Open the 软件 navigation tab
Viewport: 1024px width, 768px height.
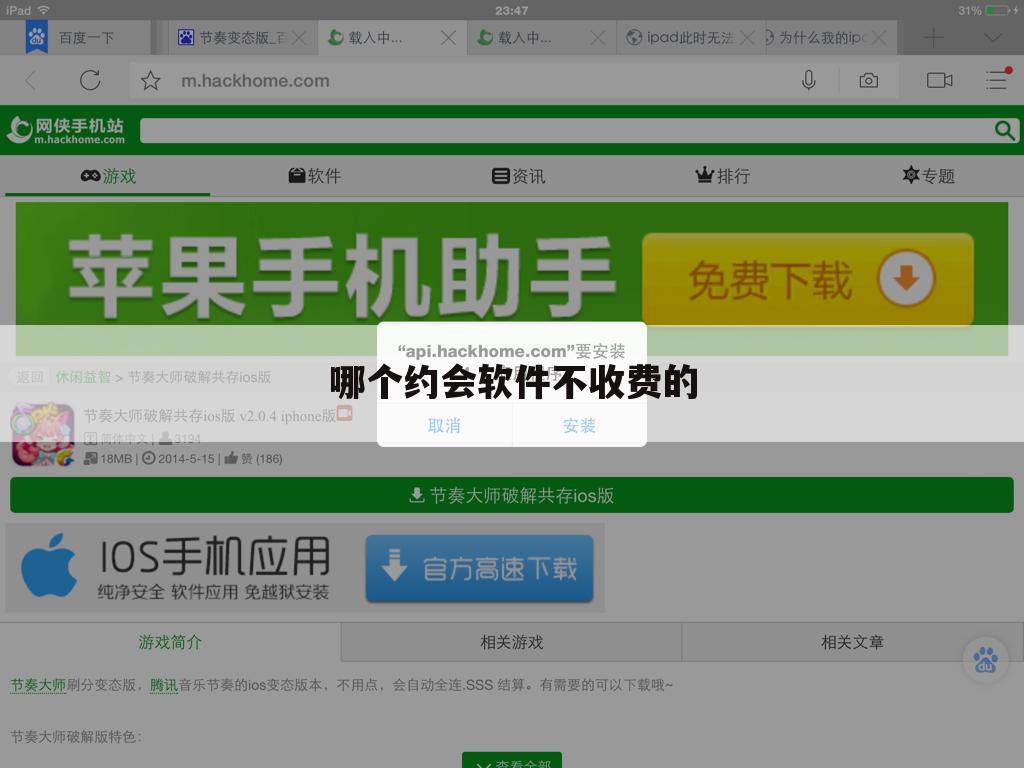pyautogui.click(x=315, y=176)
